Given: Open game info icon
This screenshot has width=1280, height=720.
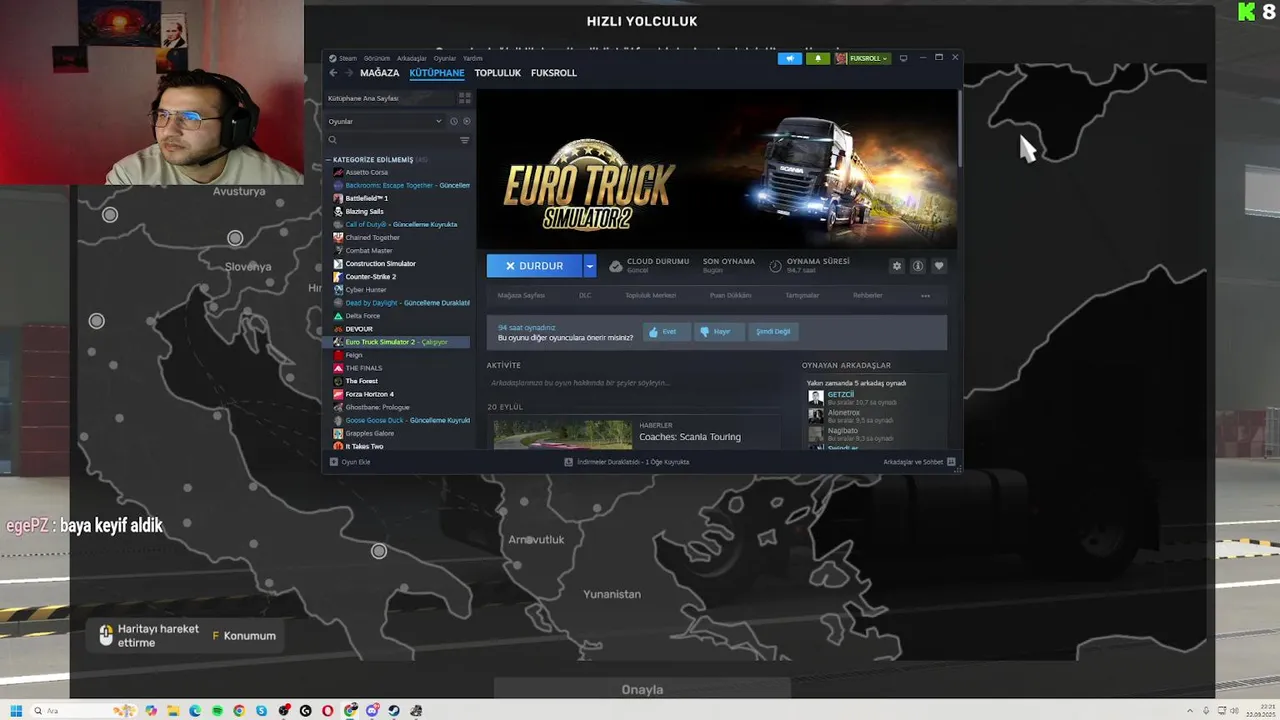Looking at the screenshot, I should click(917, 266).
